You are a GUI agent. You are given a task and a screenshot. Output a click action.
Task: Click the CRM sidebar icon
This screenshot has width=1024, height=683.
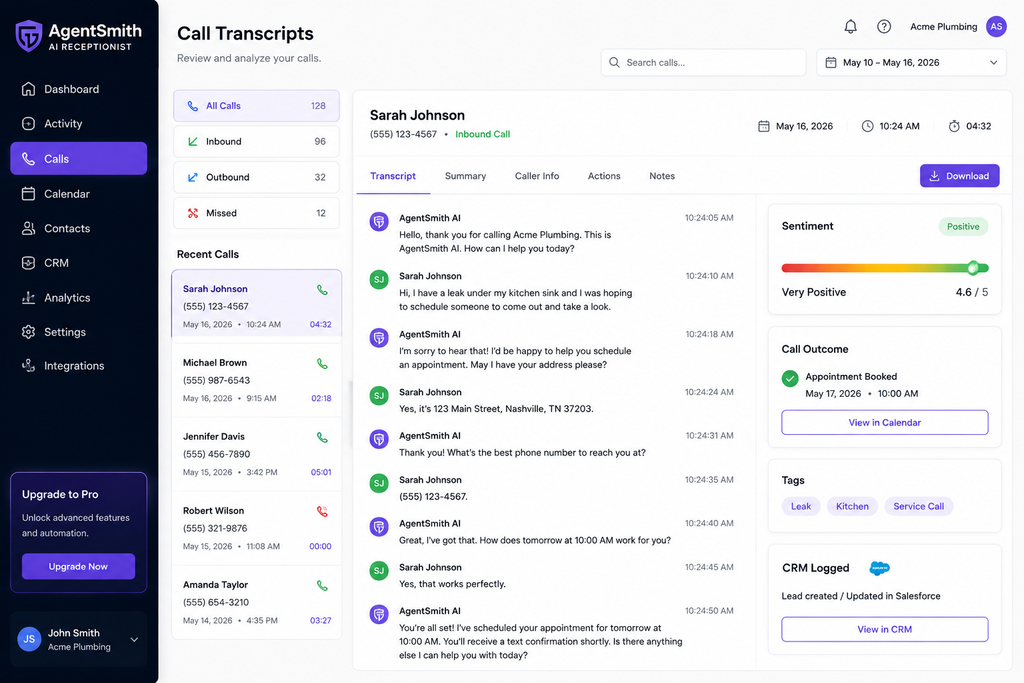(x=28, y=263)
